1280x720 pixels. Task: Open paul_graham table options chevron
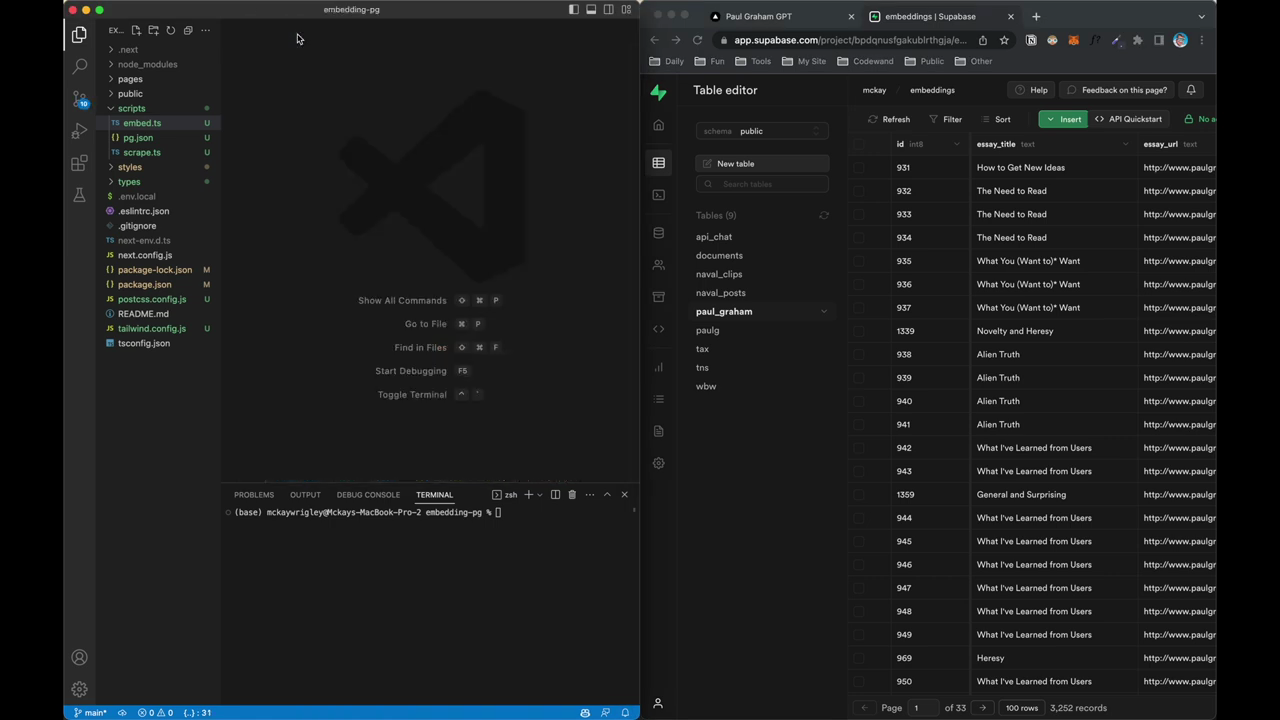tap(824, 311)
